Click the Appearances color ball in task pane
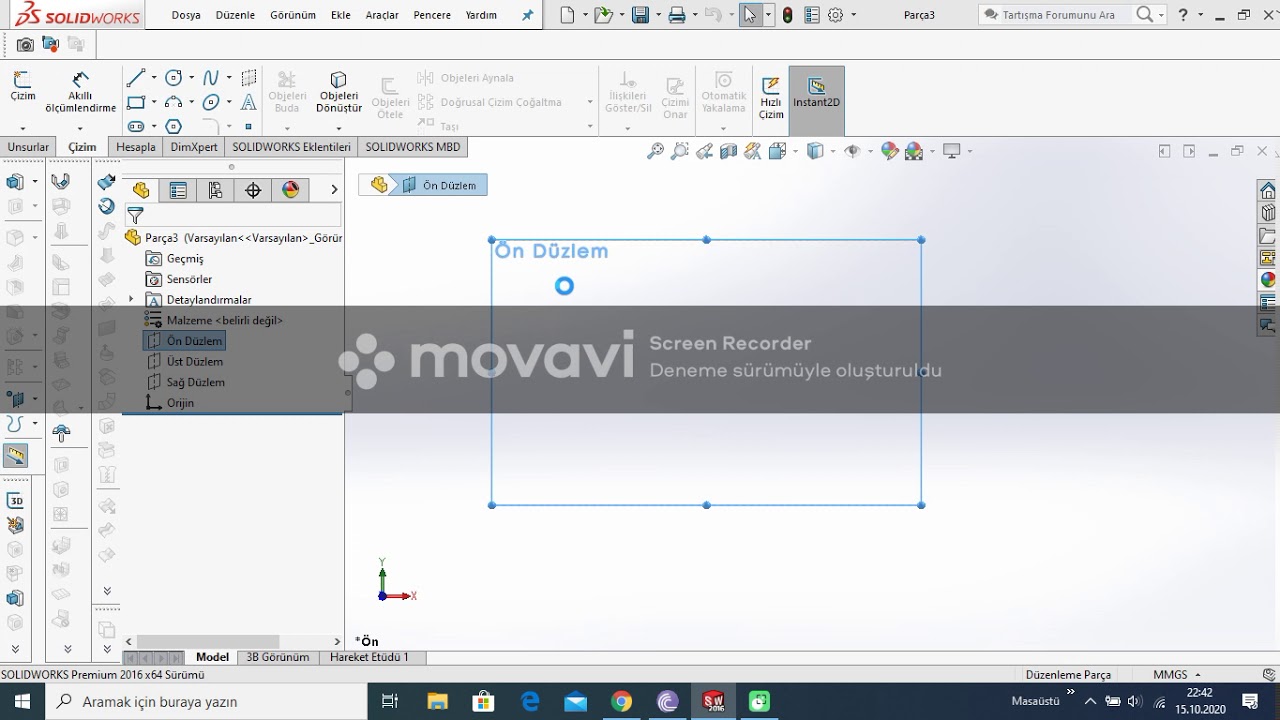 (1267, 280)
